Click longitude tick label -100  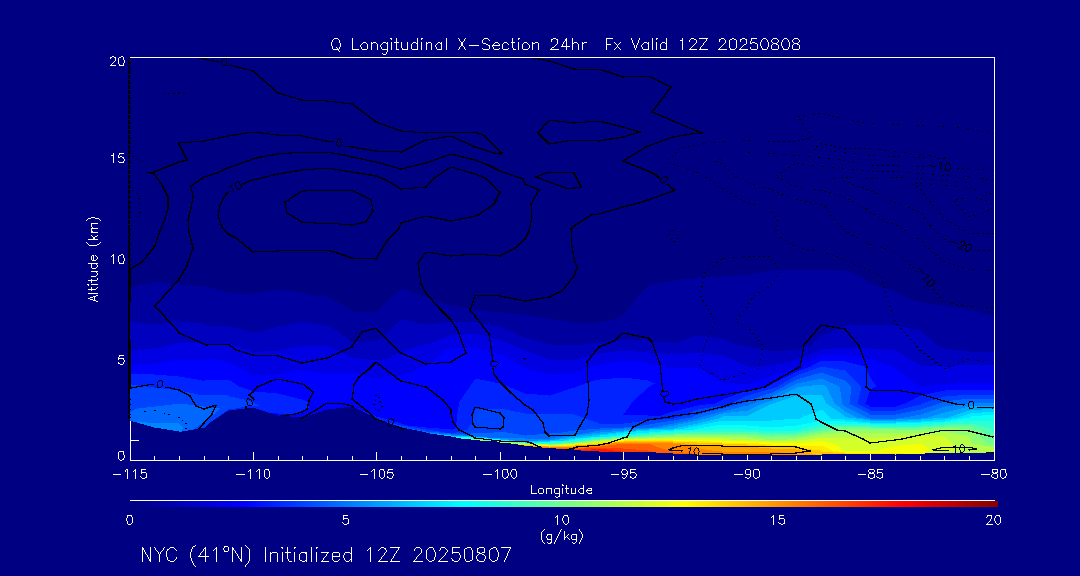[500, 475]
